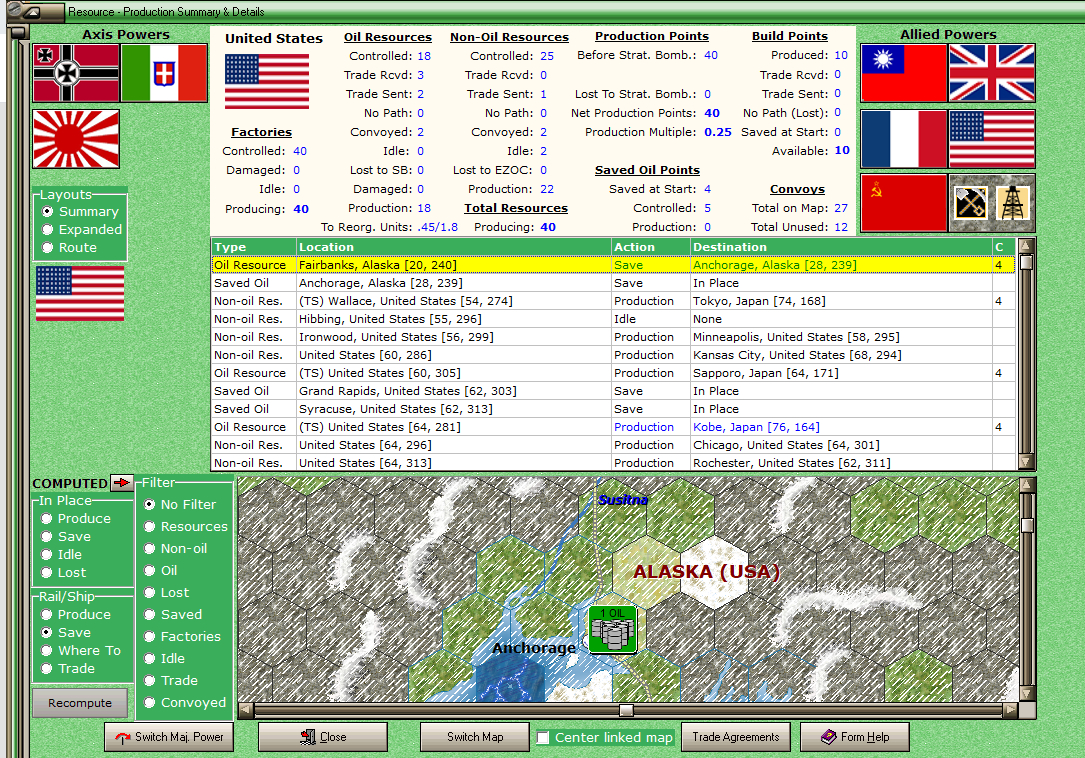Click the window icon in title bar
The image size is (1085, 758).
(x=33, y=12)
